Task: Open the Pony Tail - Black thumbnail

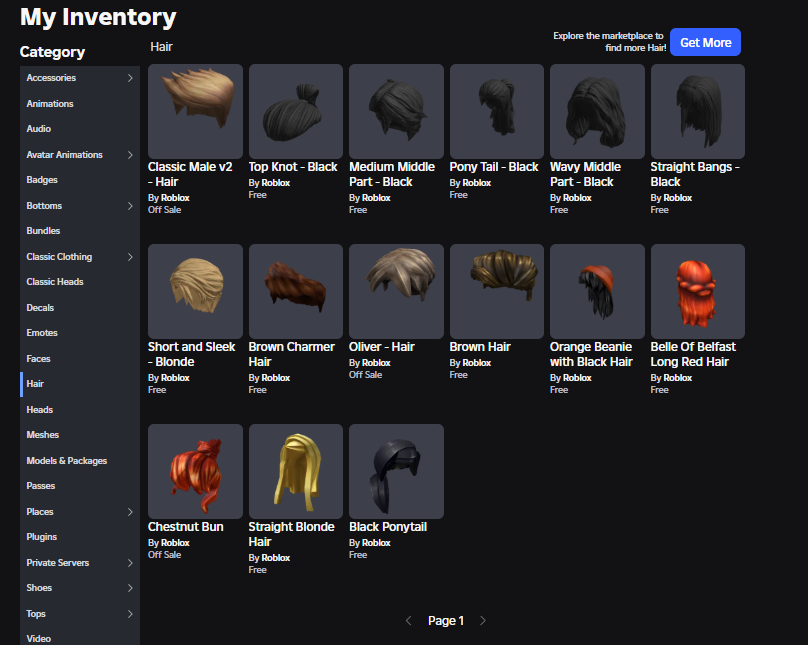Action: 497,111
